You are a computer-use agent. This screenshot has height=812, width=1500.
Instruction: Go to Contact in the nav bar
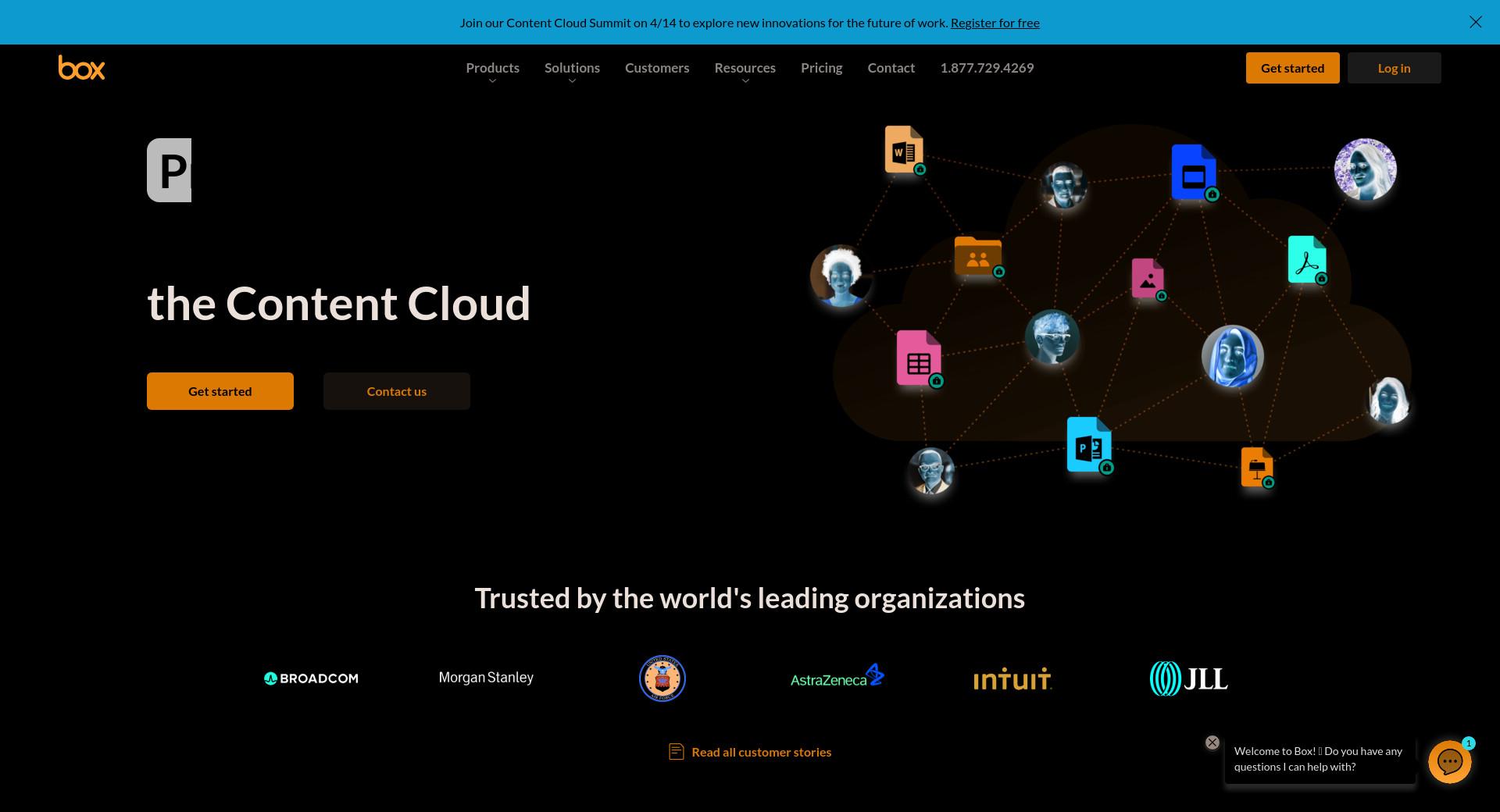891,68
